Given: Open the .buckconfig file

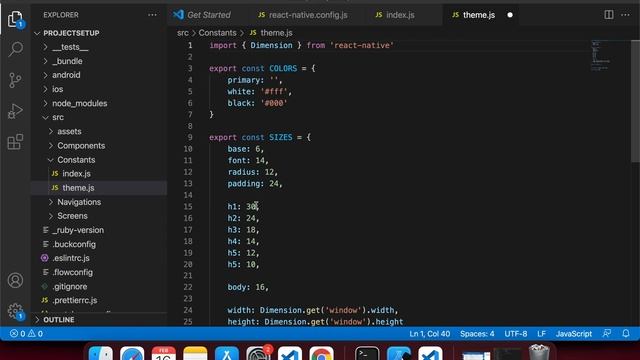Looking at the screenshot, I should pyautogui.click(x=74, y=244).
